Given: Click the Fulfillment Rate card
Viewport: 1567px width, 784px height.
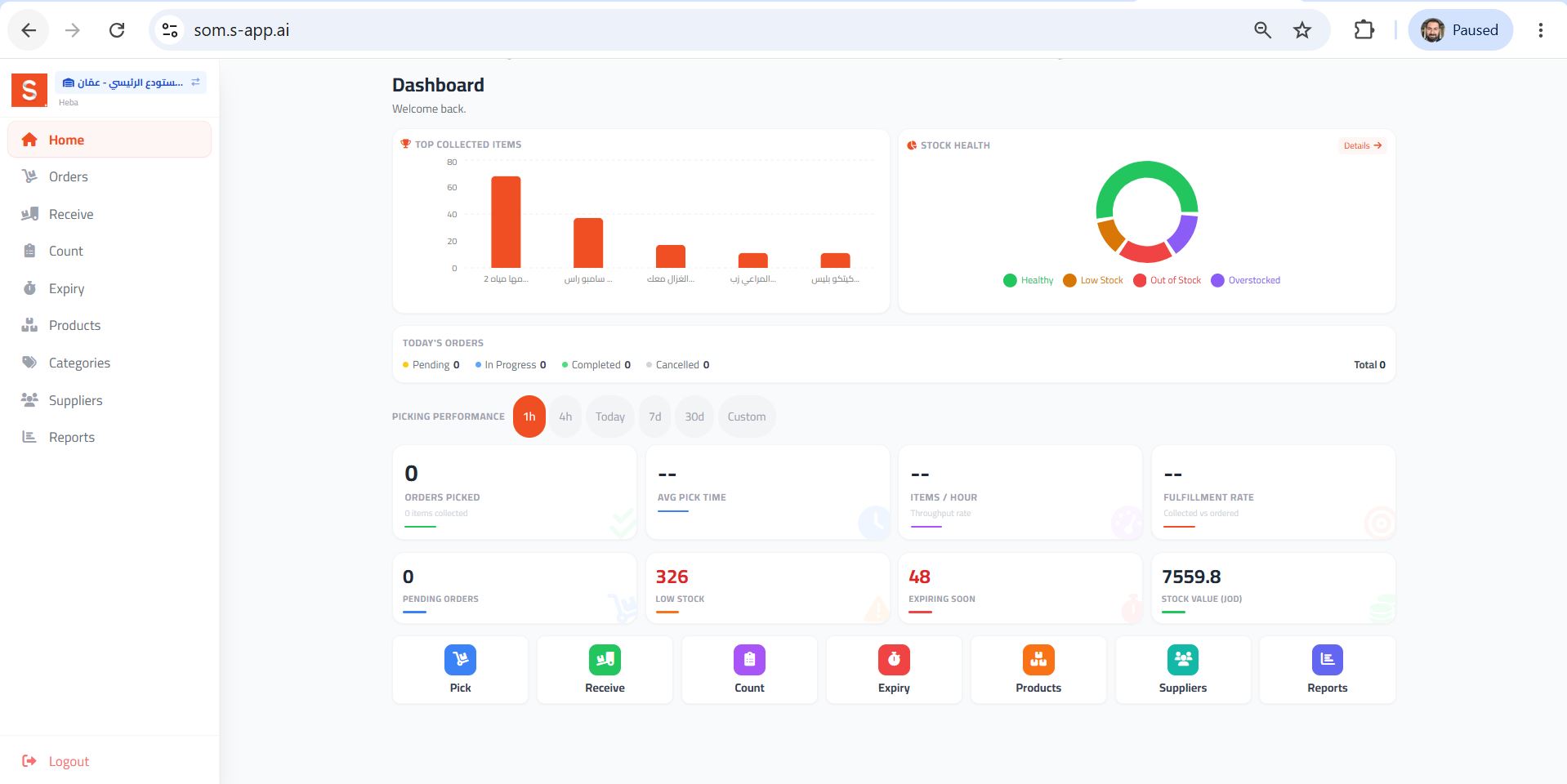Looking at the screenshot, I should coord(1273,492).
